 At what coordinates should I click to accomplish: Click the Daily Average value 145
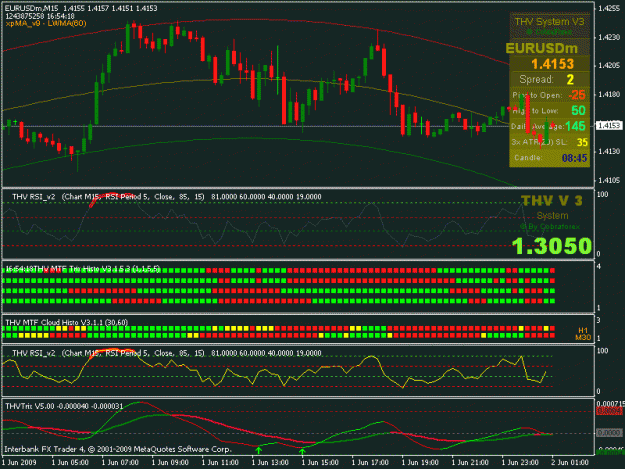coord(576,126)
